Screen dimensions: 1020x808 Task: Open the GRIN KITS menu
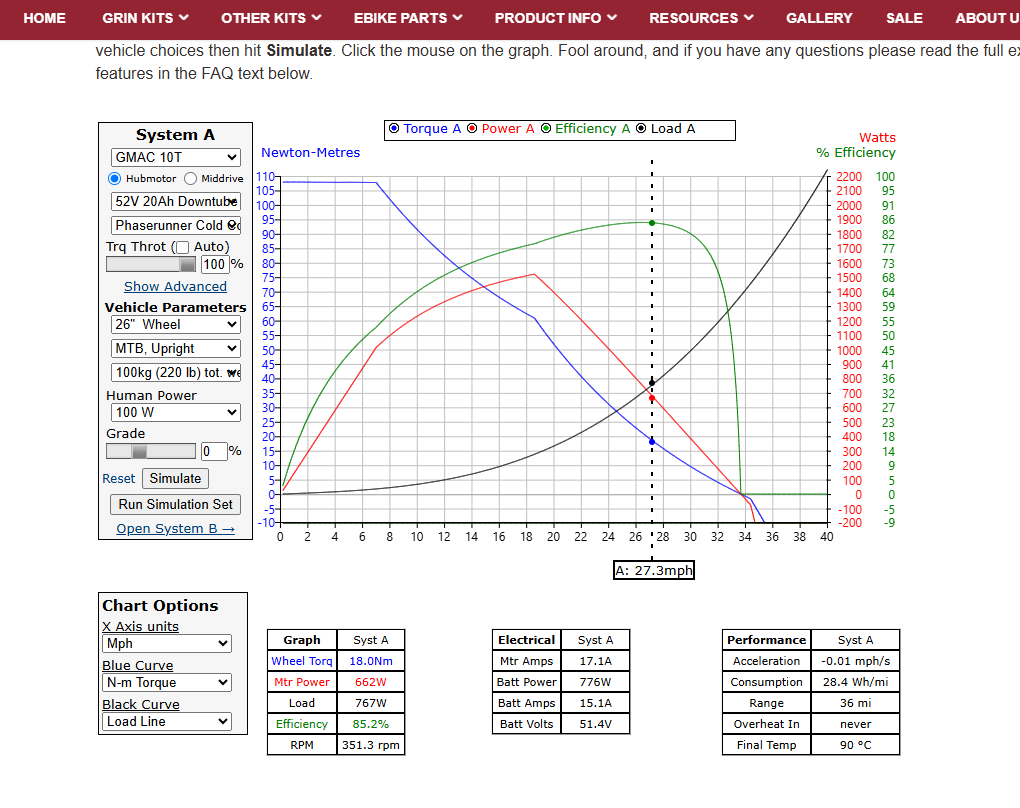coord(145,18)
